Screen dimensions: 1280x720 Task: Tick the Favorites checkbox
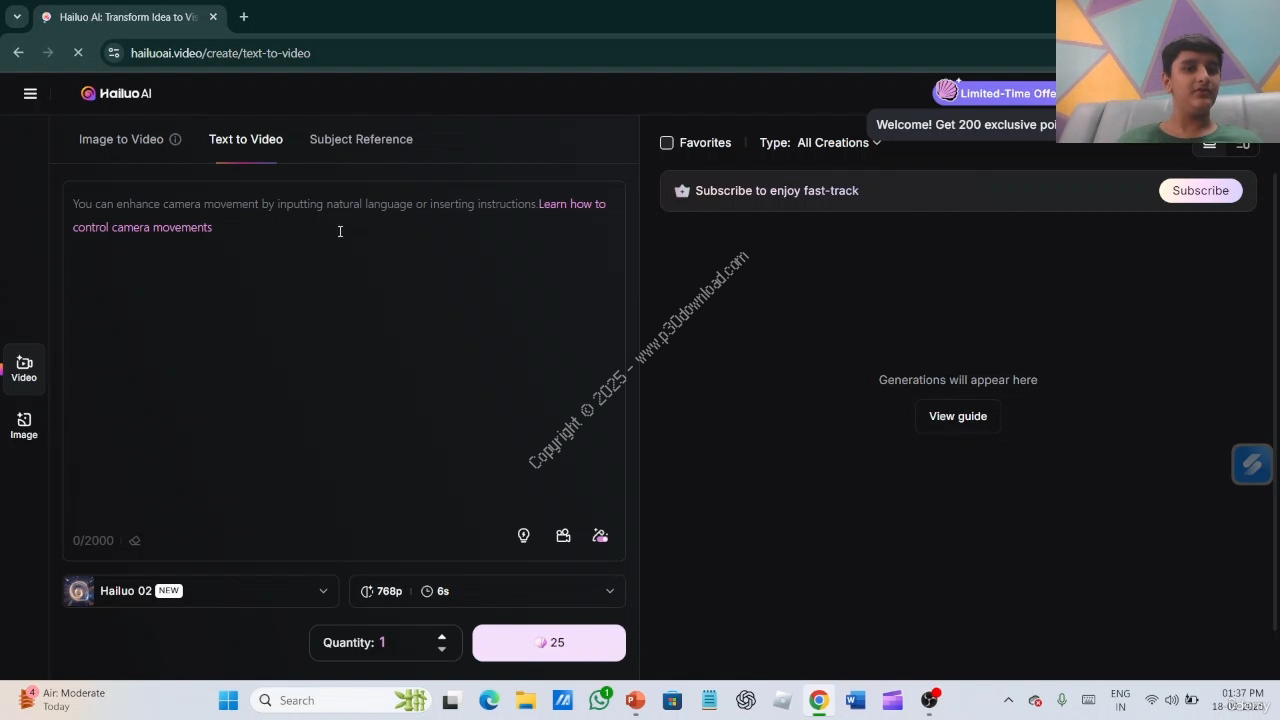667,143
